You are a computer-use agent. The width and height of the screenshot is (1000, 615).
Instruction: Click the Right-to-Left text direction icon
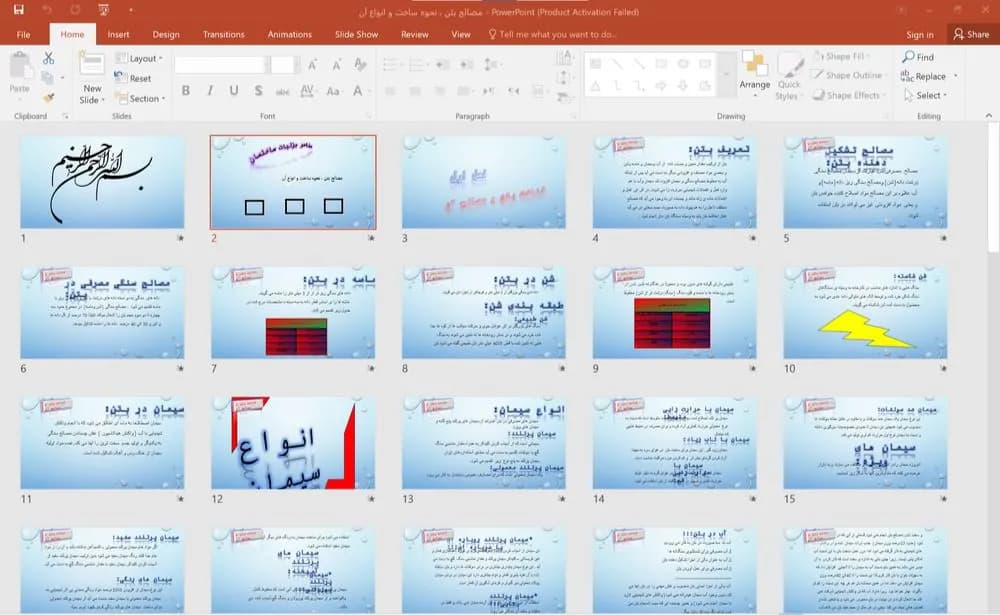click(514, 91)
